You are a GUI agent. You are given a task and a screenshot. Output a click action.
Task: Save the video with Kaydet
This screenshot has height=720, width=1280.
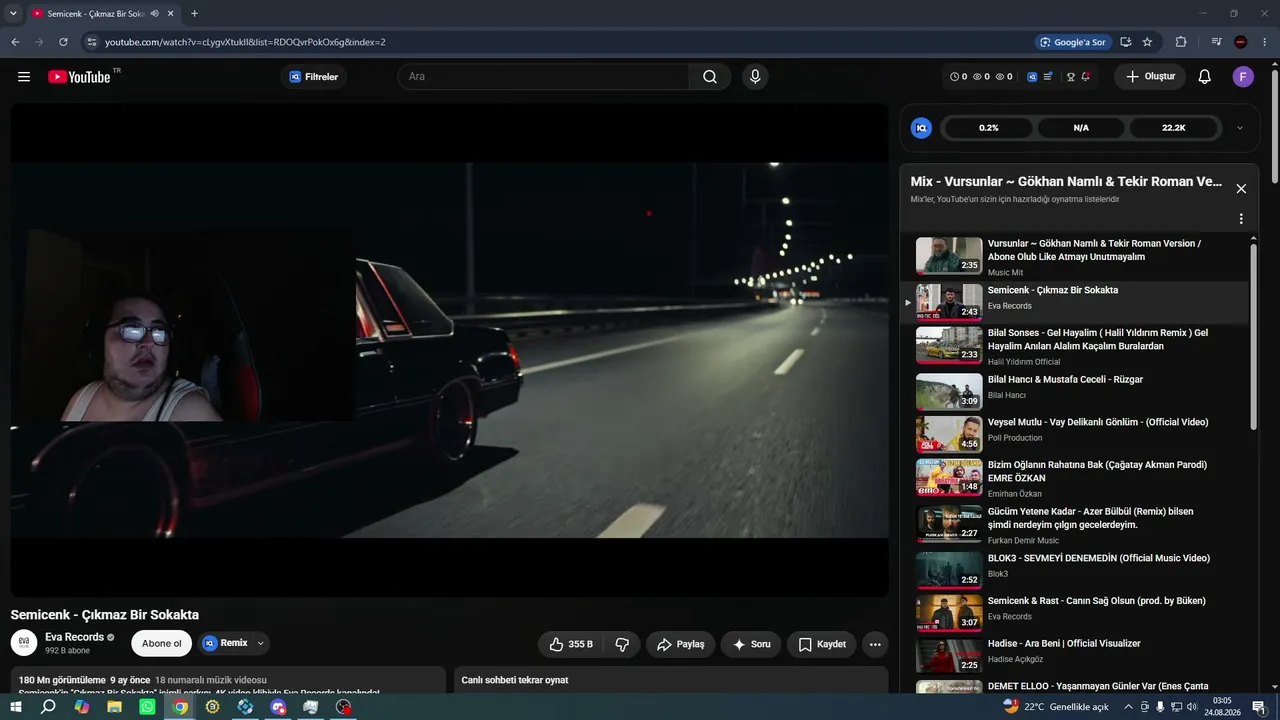822,644
